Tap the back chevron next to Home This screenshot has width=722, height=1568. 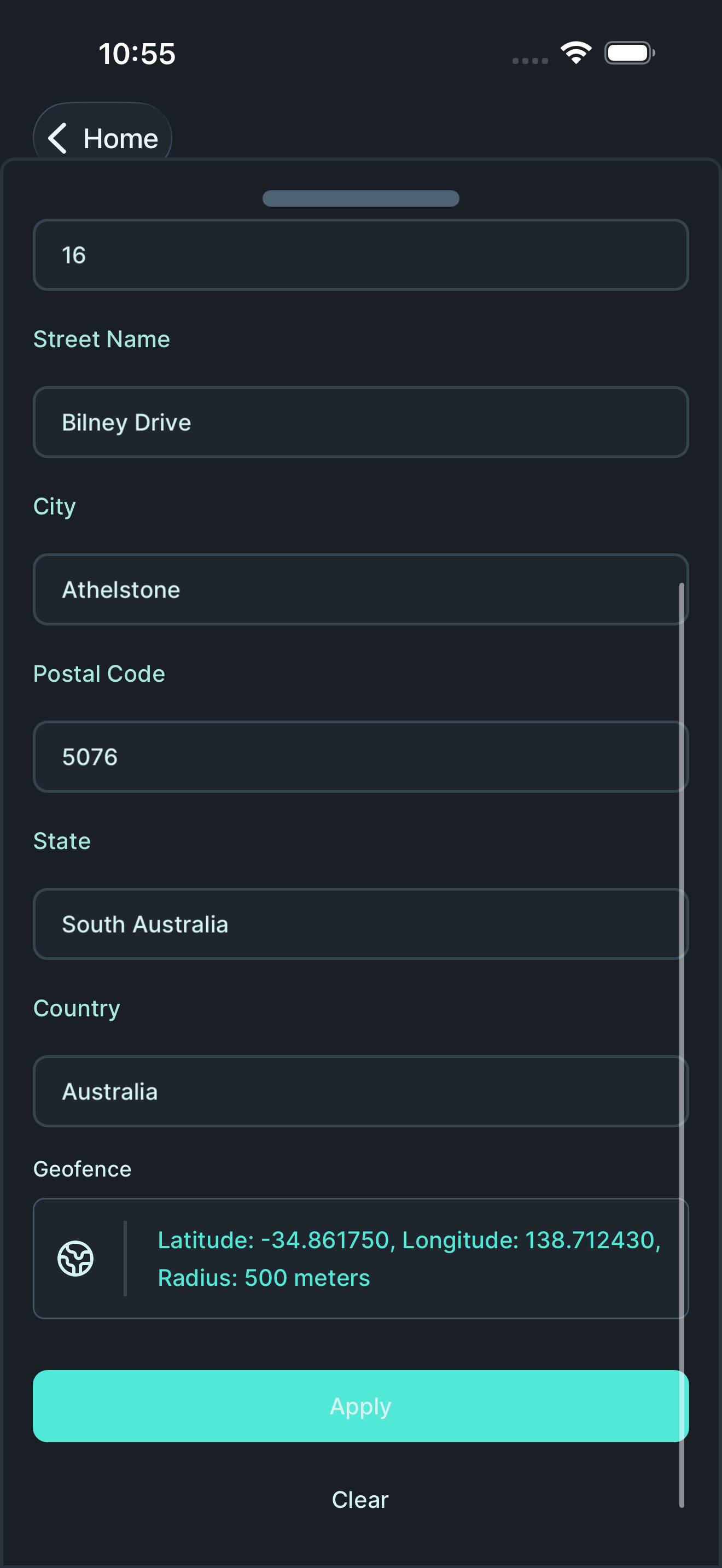tap(58, 138)
